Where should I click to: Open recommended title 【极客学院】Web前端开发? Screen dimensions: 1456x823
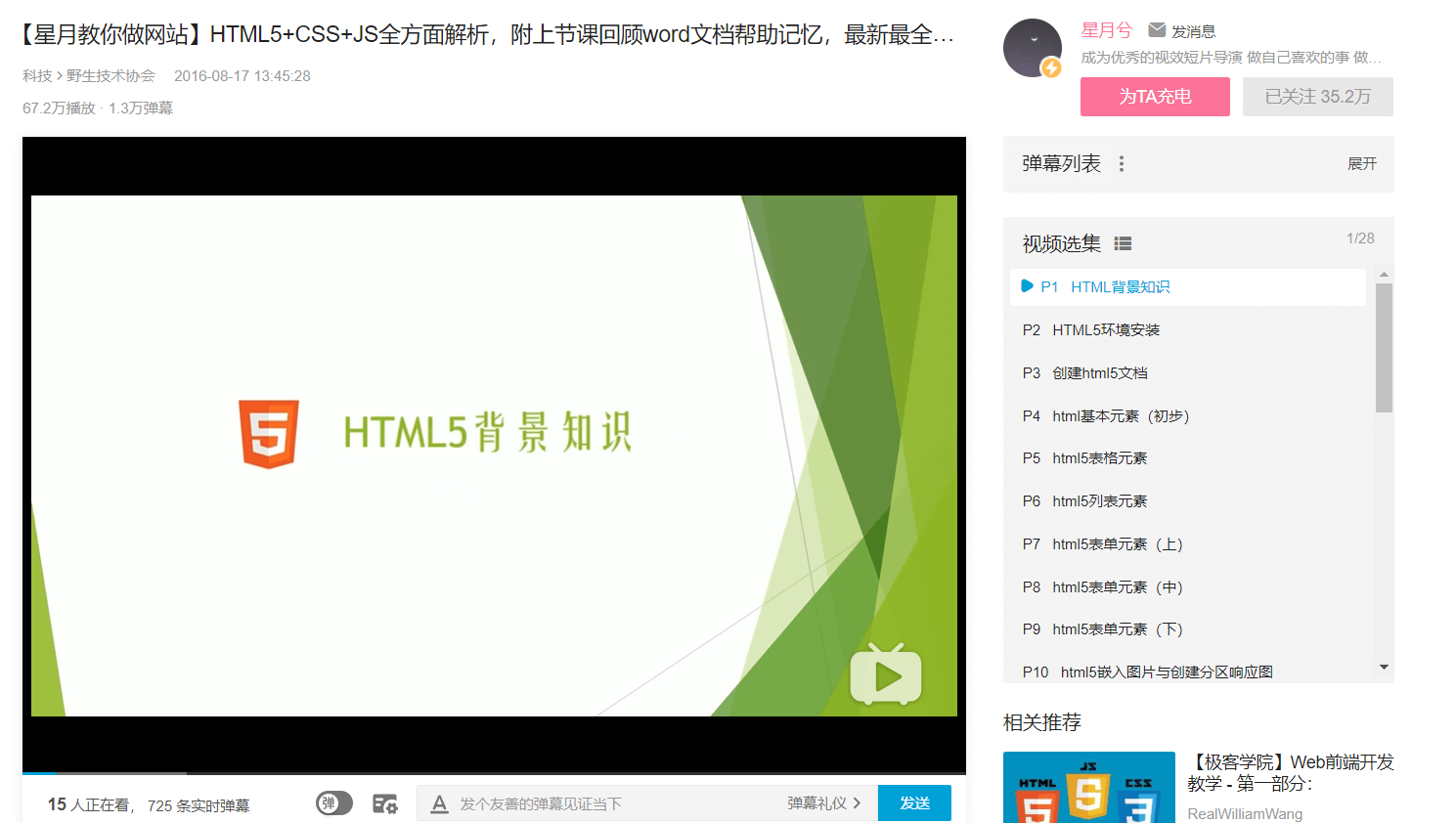(1291, 772)
